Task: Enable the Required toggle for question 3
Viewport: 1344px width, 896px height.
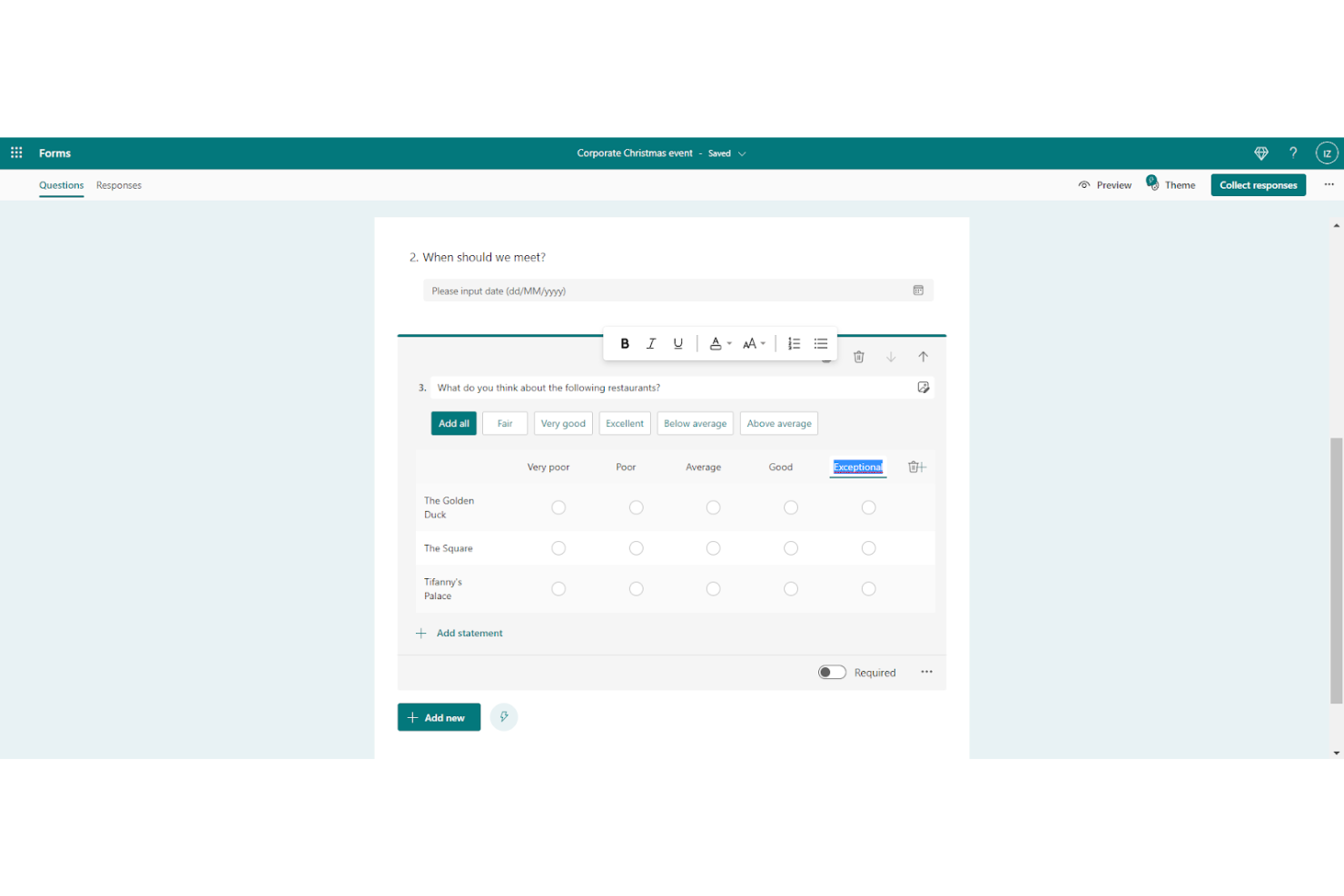Action: (831, 672)
